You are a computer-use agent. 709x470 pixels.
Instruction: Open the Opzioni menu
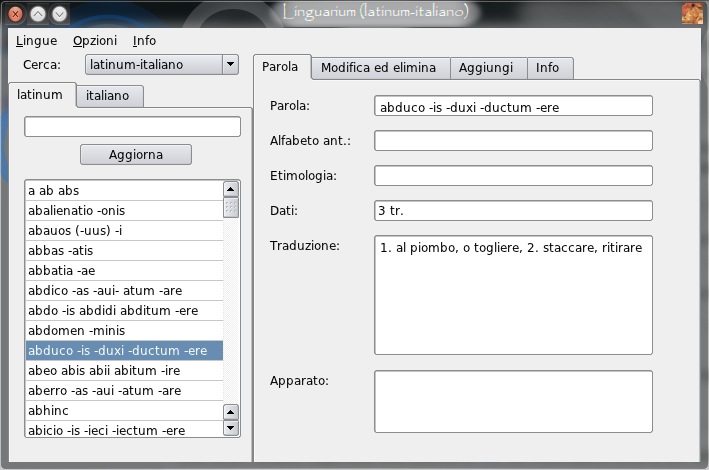coord(95,41)
